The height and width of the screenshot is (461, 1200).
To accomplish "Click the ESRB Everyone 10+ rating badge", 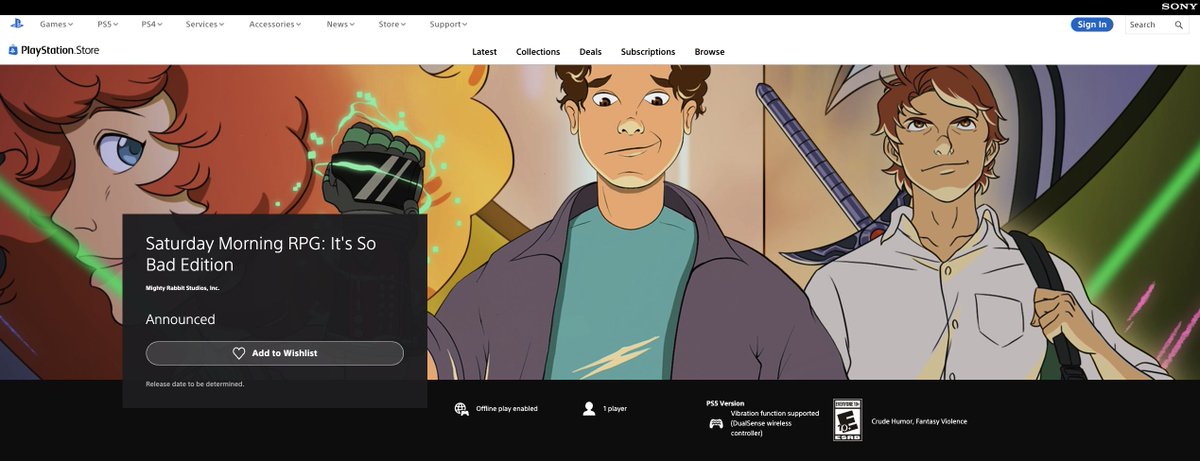I will [847, 421].
